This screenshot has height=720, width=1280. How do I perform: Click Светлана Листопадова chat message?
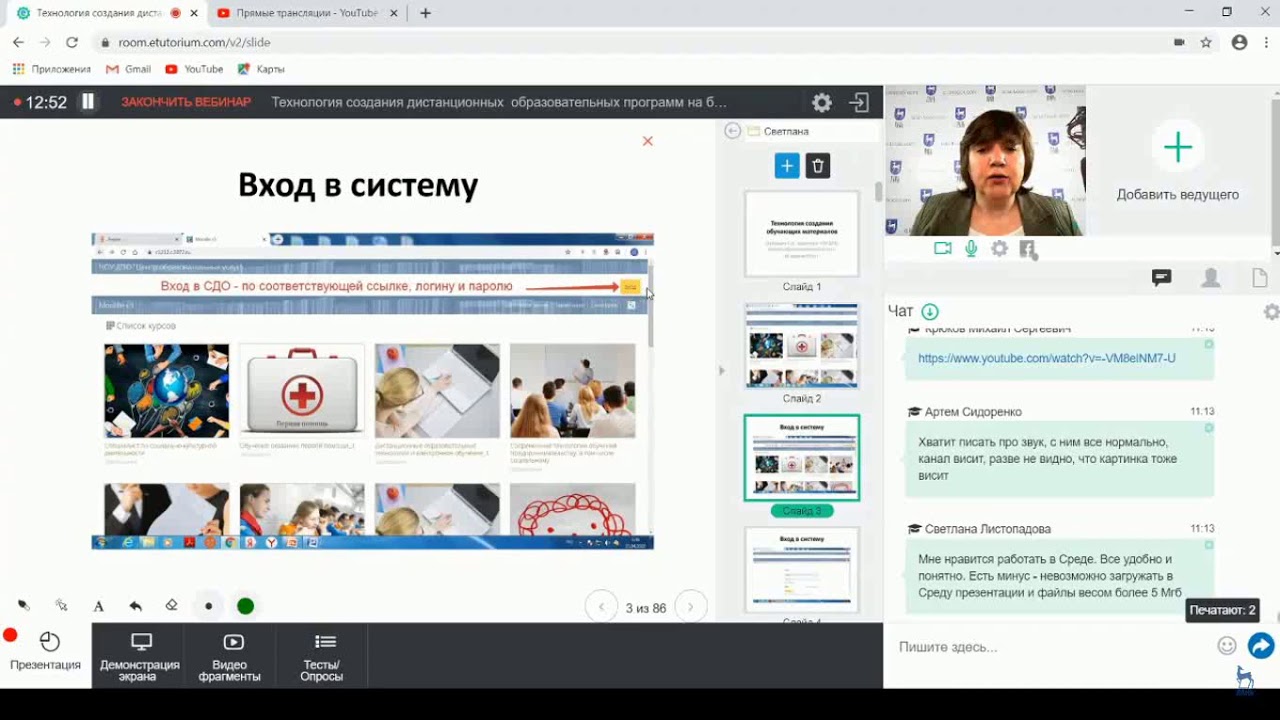[1060, 575]
